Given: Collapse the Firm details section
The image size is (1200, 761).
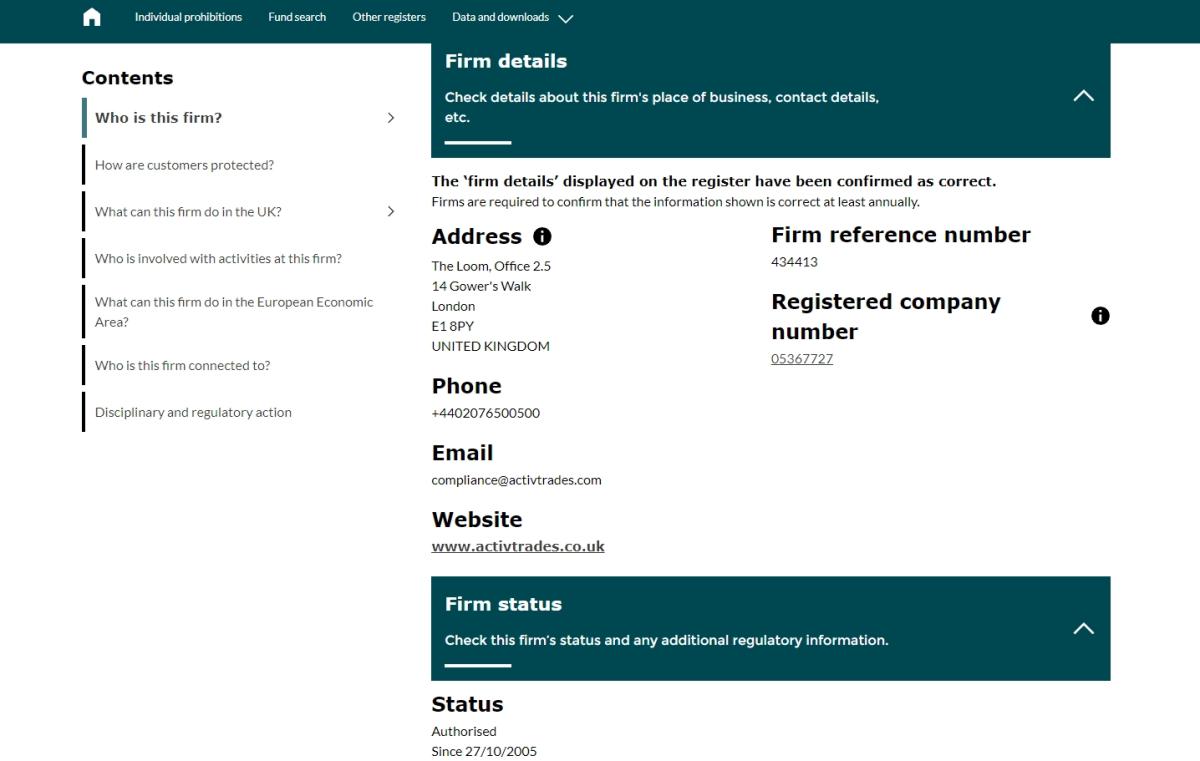Looking at the screenshot, I should click(x=1083, y=97).
